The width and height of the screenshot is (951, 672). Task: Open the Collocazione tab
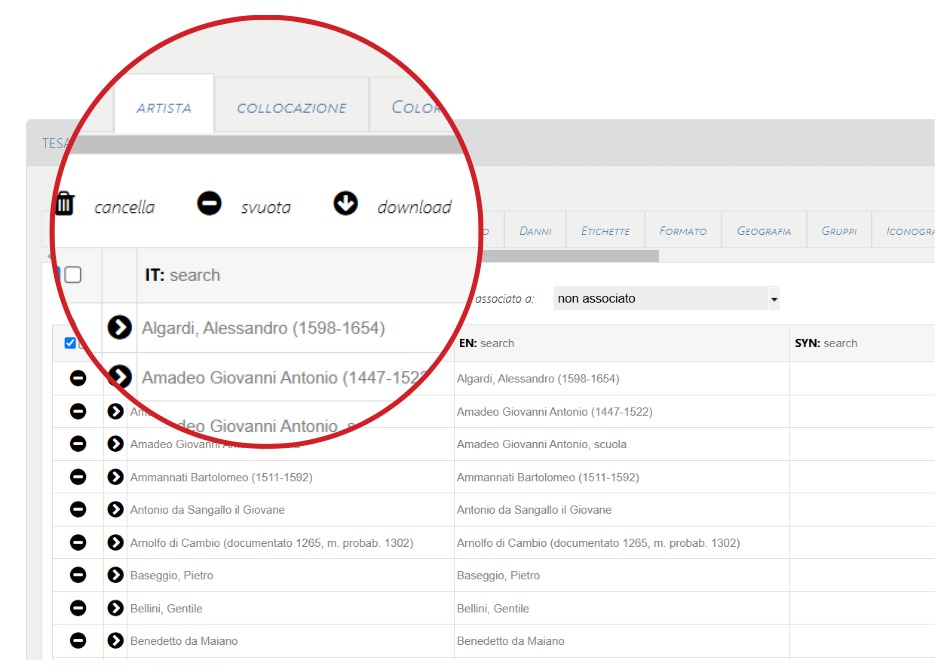point(291,107)
